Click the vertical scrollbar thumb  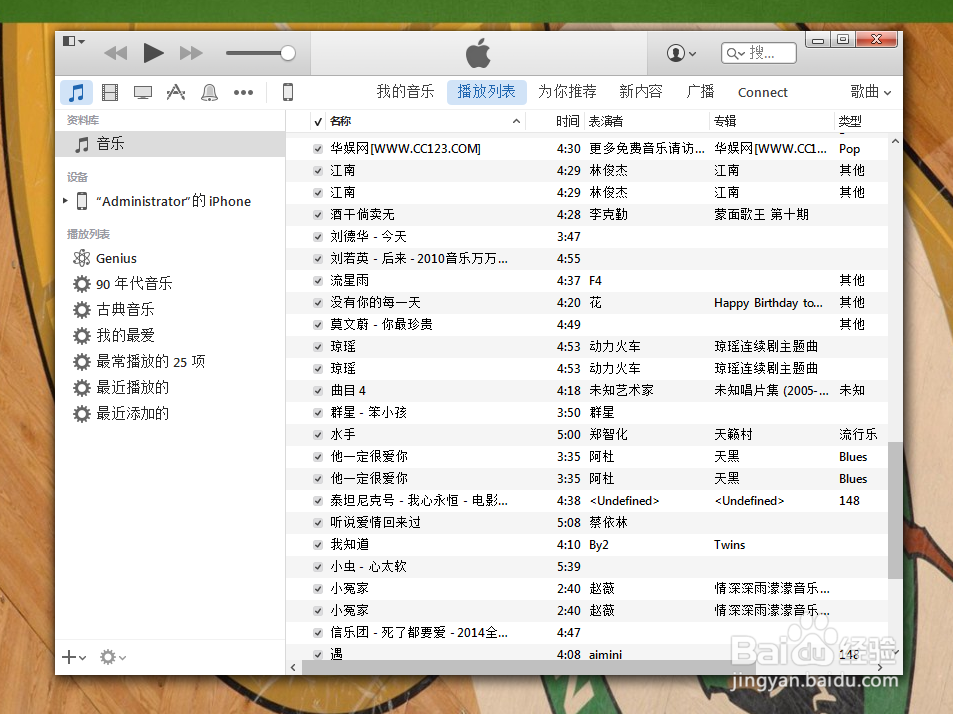[895, 510]
